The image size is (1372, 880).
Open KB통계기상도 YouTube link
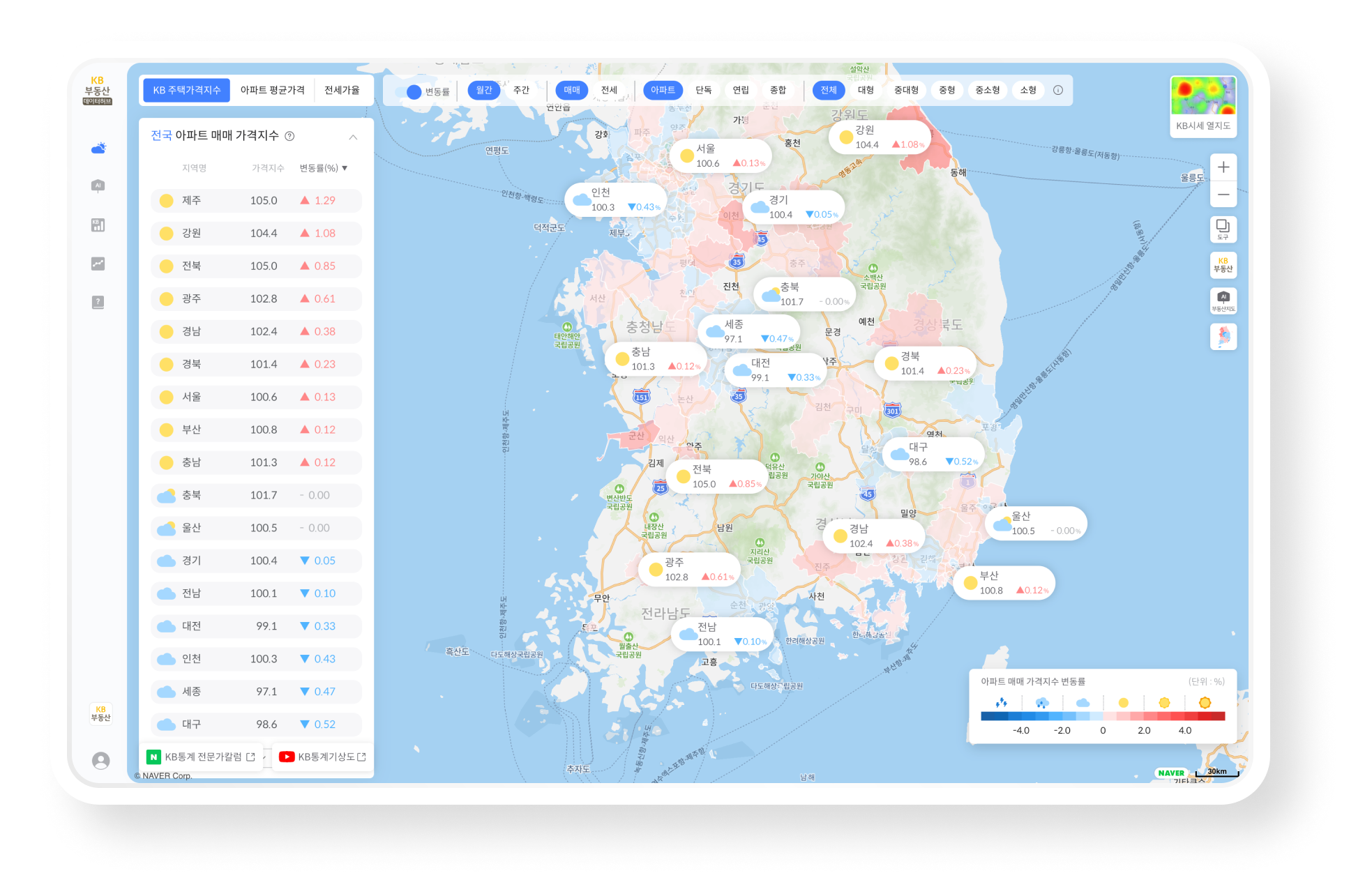322,757
